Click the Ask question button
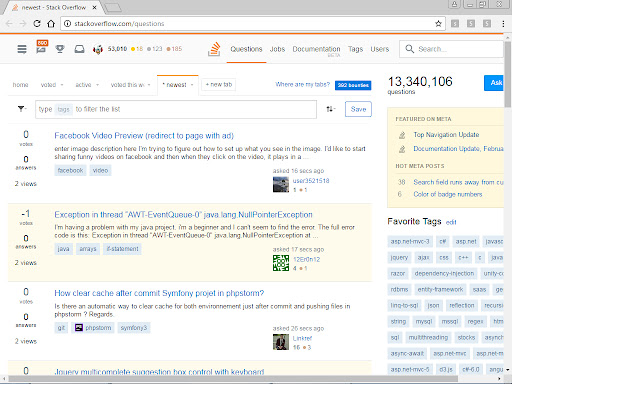 click(494, 83)
